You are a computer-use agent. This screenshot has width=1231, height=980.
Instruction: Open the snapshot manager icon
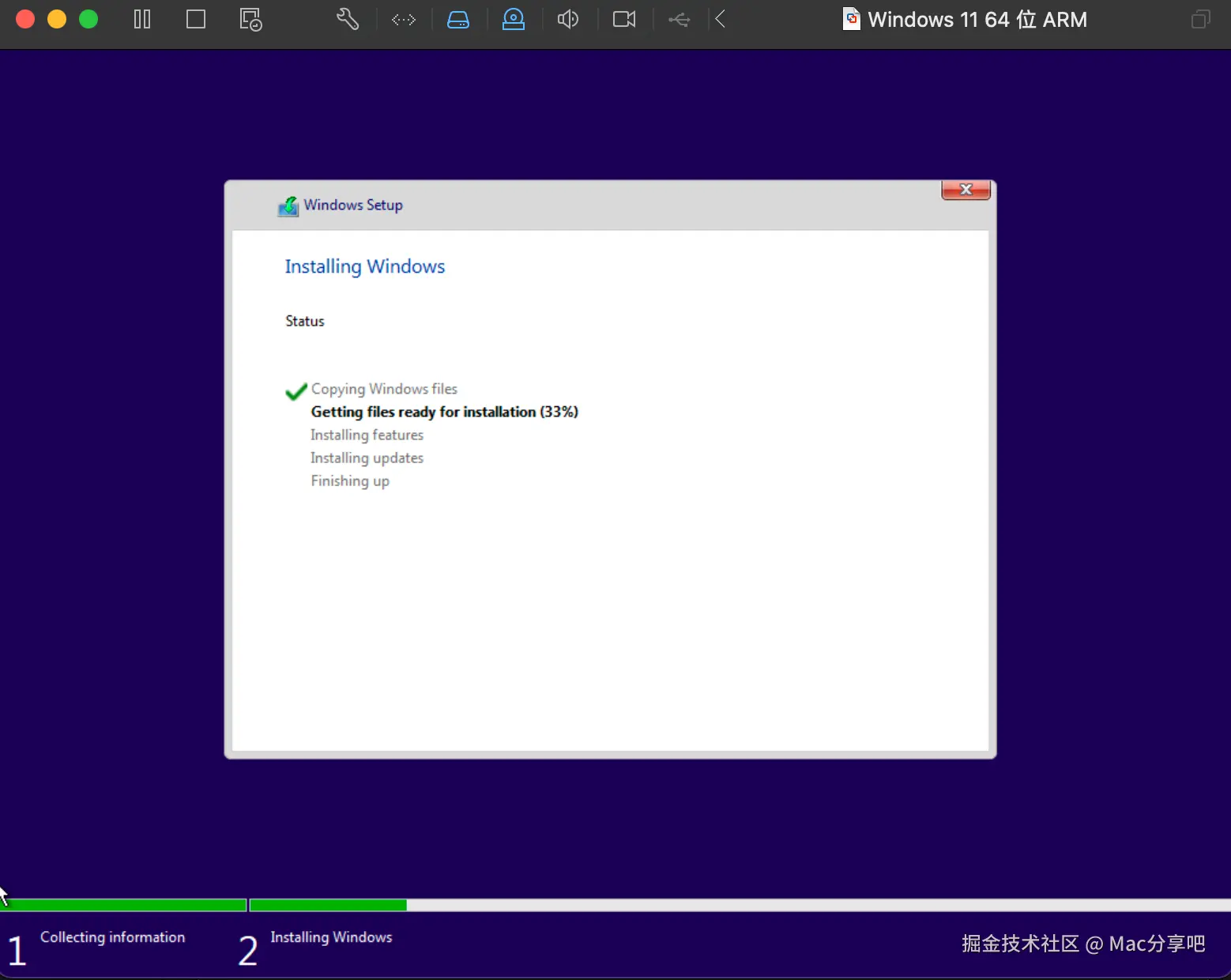click(x=250, y=20)
